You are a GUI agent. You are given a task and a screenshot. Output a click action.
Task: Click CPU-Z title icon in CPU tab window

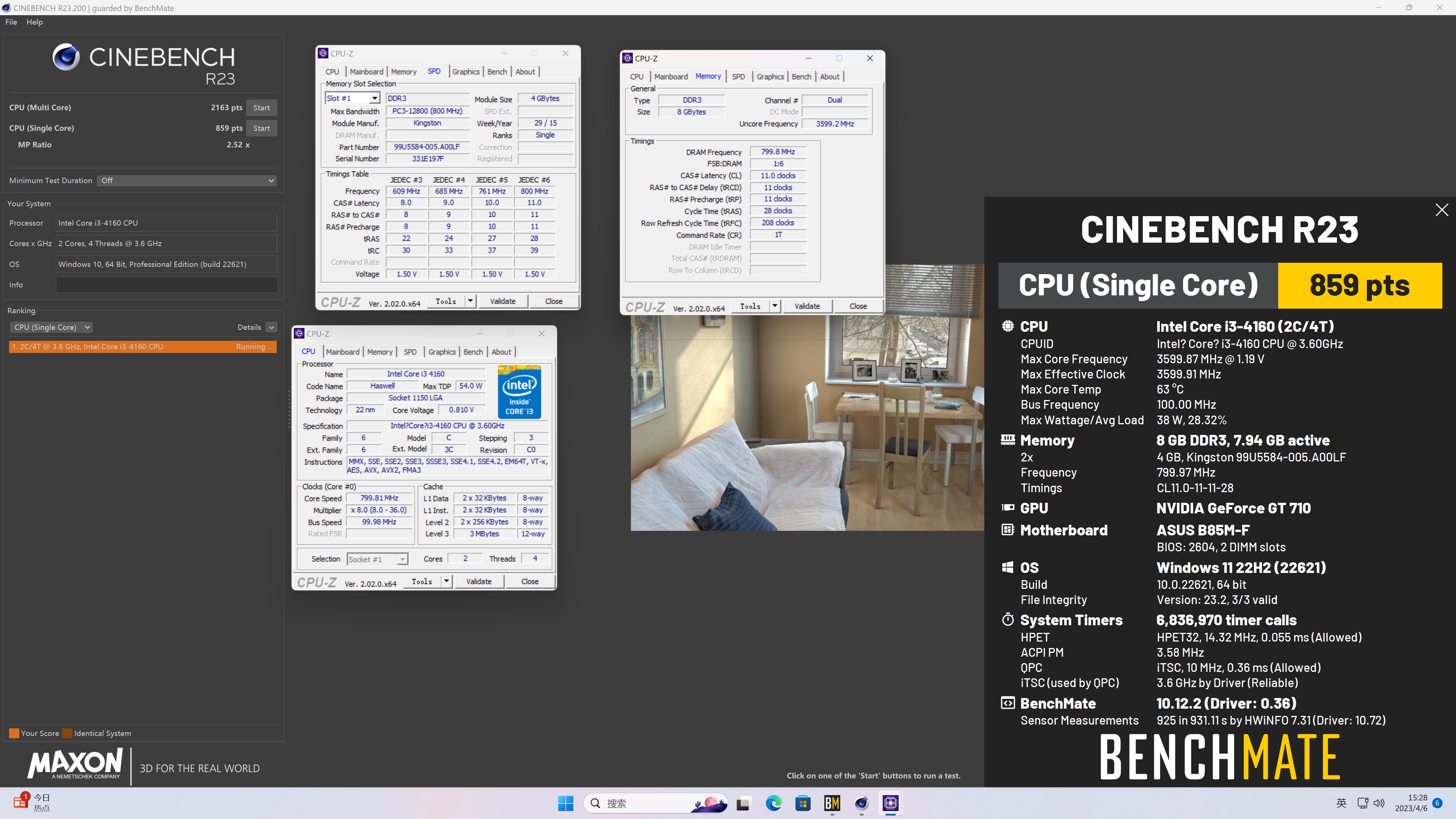tap(300, 334)
